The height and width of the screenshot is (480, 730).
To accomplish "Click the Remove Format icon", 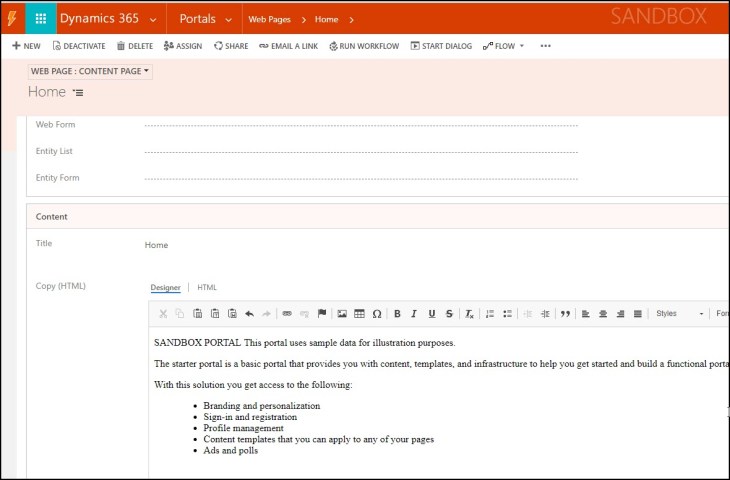I will [469, 314].
